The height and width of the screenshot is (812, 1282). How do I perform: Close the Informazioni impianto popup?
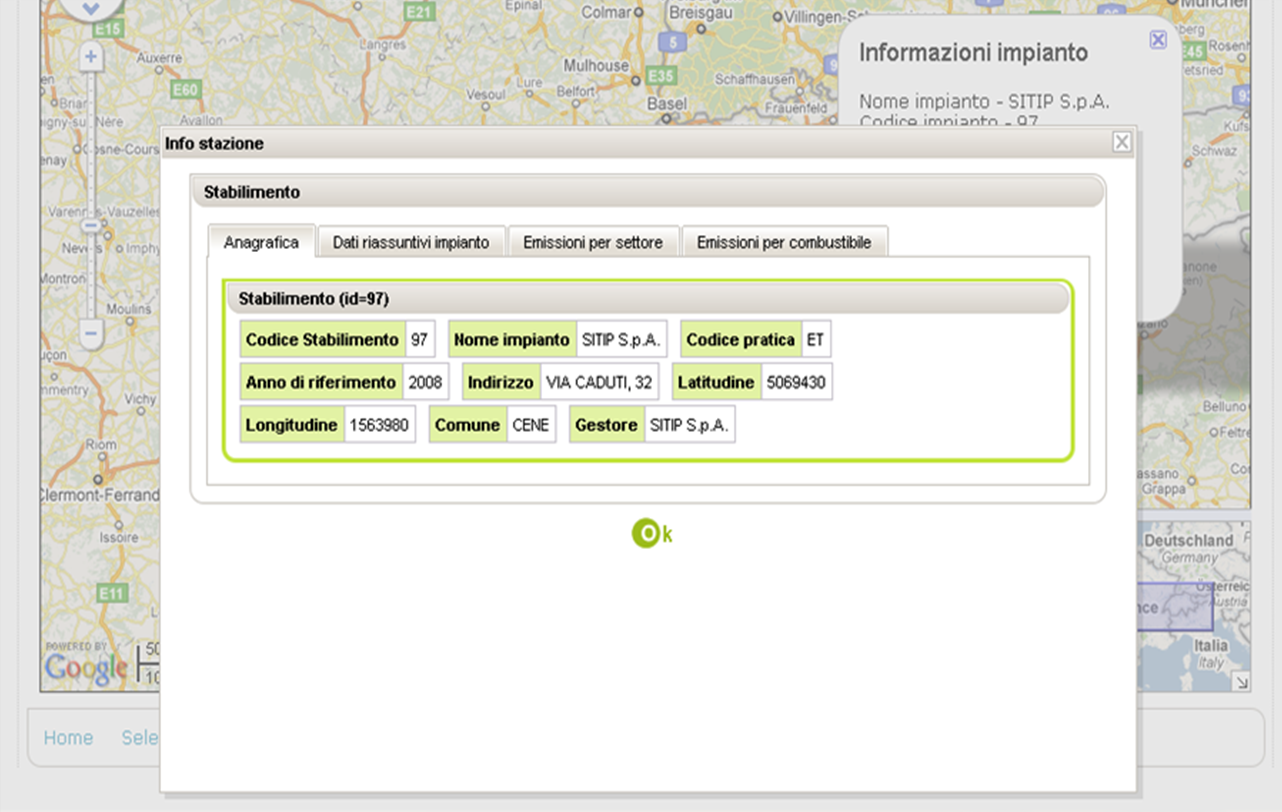coord(1158,39)
